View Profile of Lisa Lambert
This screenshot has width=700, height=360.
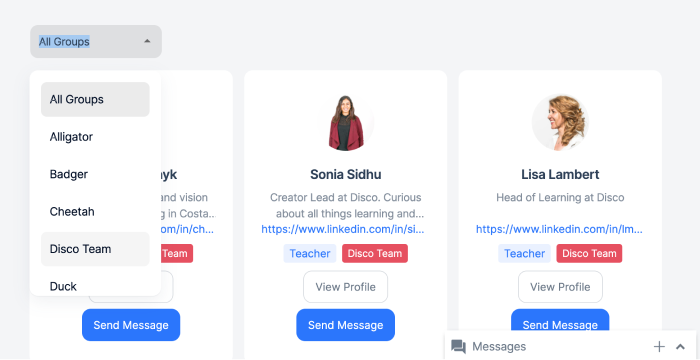pyautogui.click(x=560, y=287)
